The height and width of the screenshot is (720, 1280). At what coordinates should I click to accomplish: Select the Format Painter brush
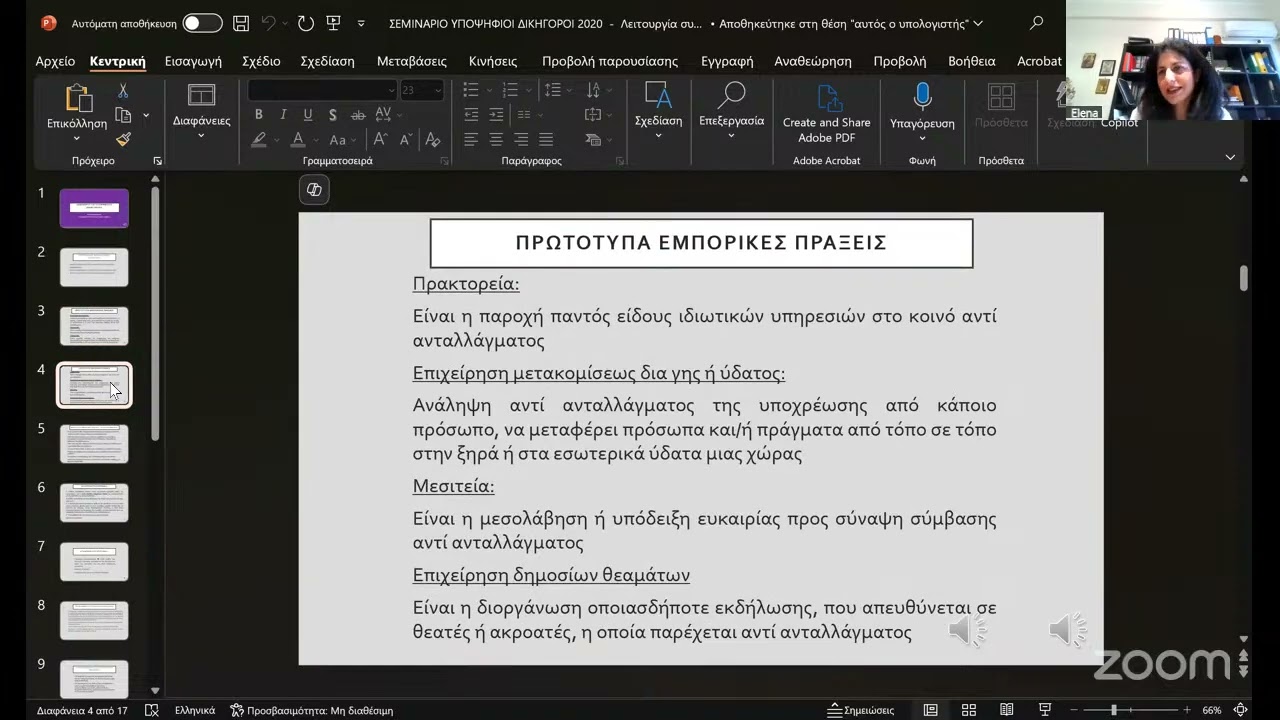123,139
